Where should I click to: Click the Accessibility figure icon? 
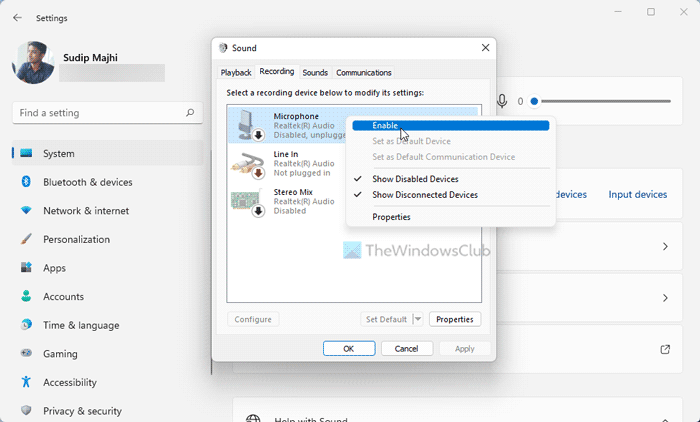click(26, 382)
